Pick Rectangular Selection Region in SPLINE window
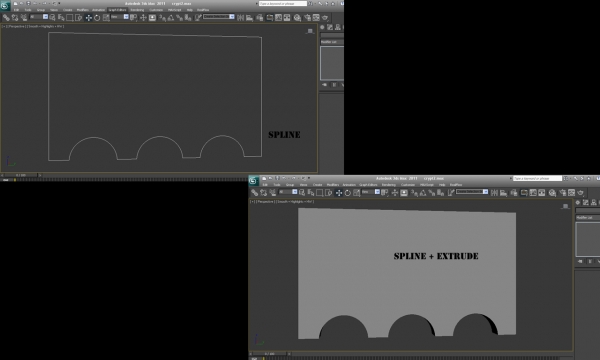This screenshot has width=600, height=360. [x=70, y=17]
